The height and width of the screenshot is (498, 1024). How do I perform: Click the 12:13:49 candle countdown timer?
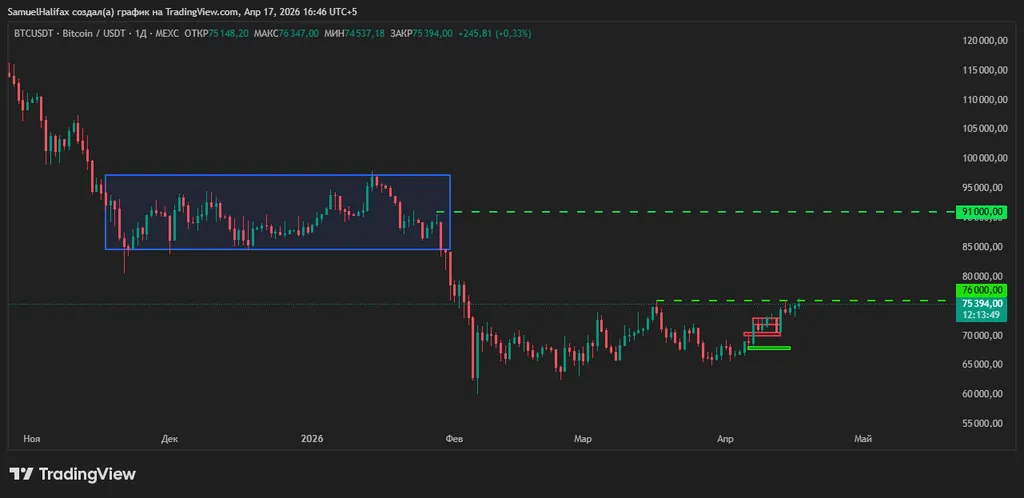pos(981,314)
